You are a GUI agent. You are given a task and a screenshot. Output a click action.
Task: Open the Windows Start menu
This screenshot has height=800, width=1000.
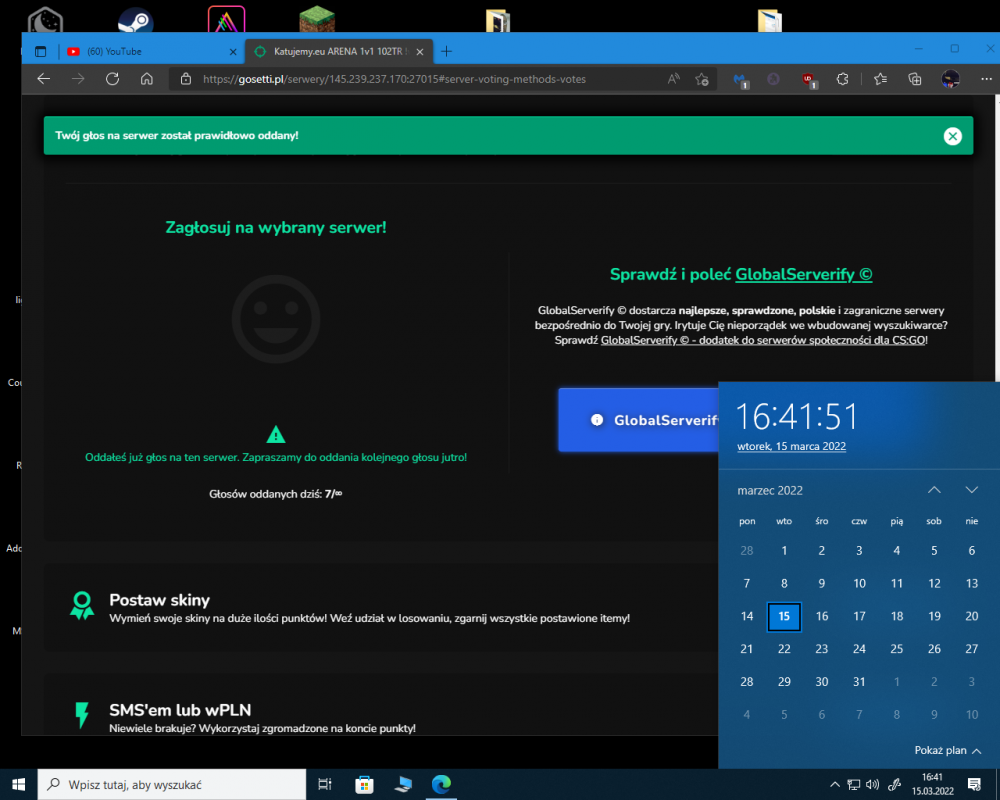coord(18,784)
